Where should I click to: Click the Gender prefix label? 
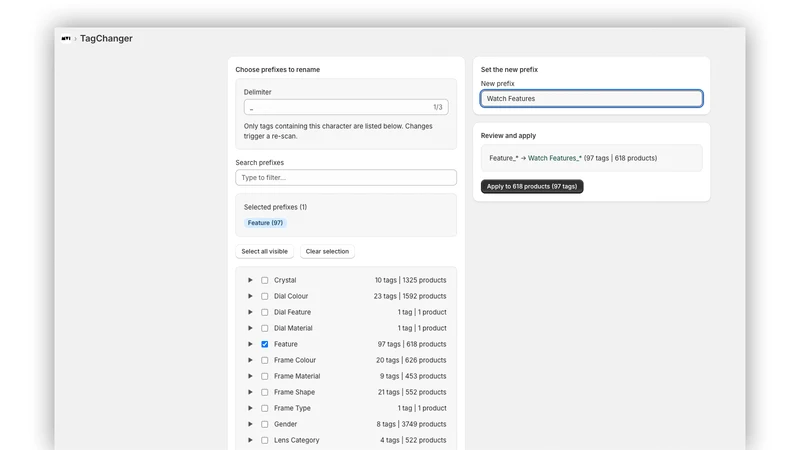point(285,424)
